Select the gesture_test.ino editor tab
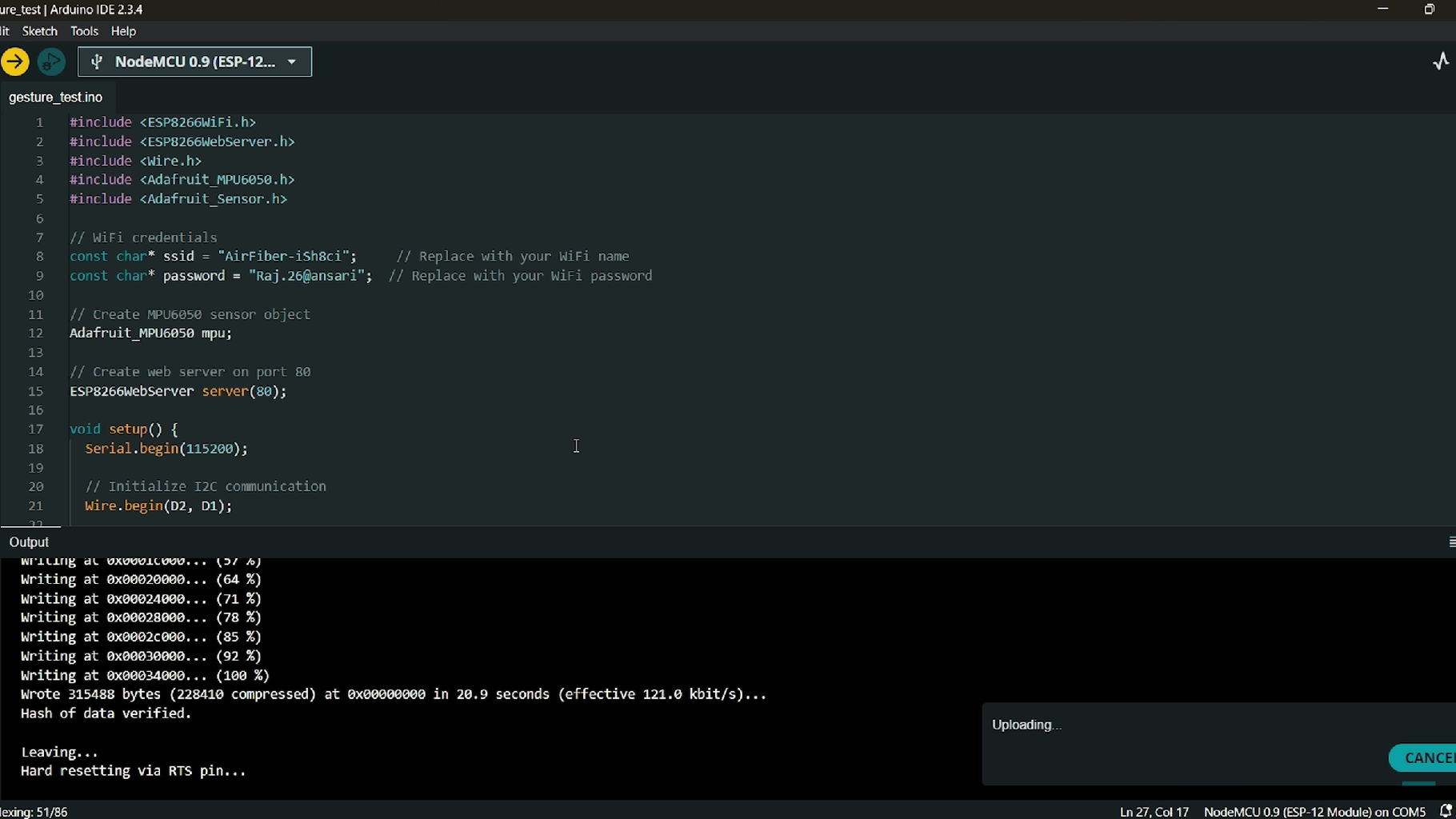This screenshot has width=1456, height=819. [x=56, y=97]
